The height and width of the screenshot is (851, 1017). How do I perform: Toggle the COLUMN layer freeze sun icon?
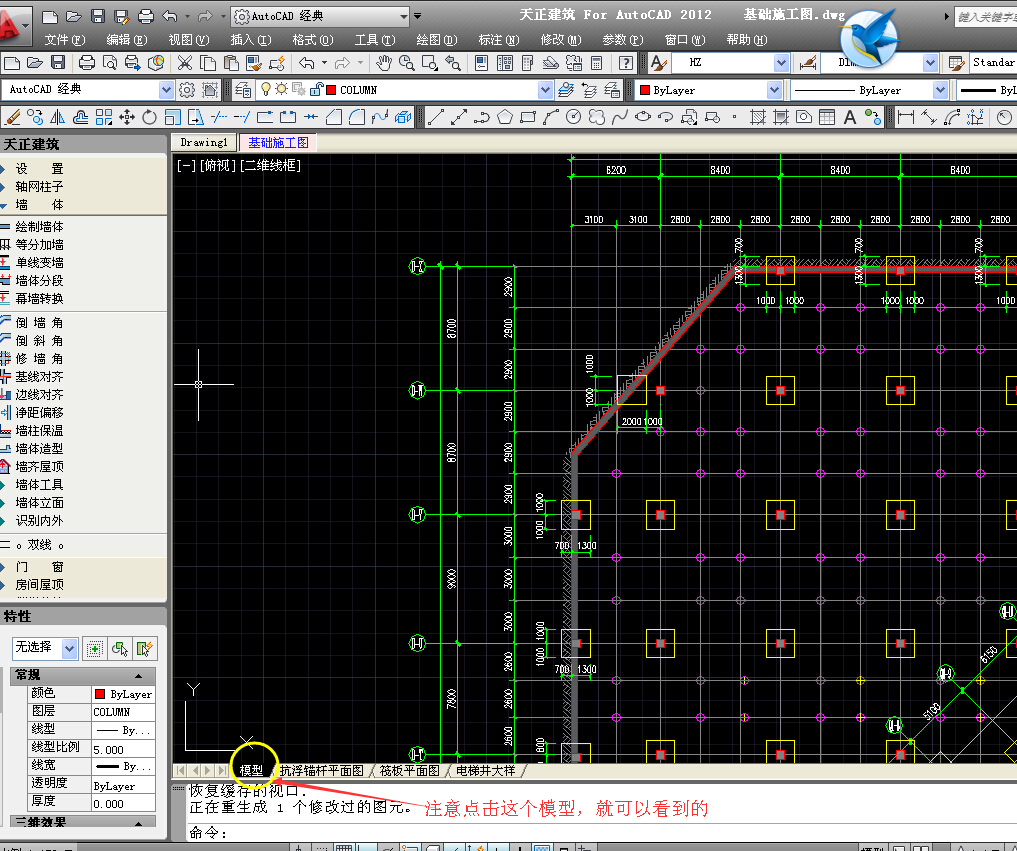(281, 89)
